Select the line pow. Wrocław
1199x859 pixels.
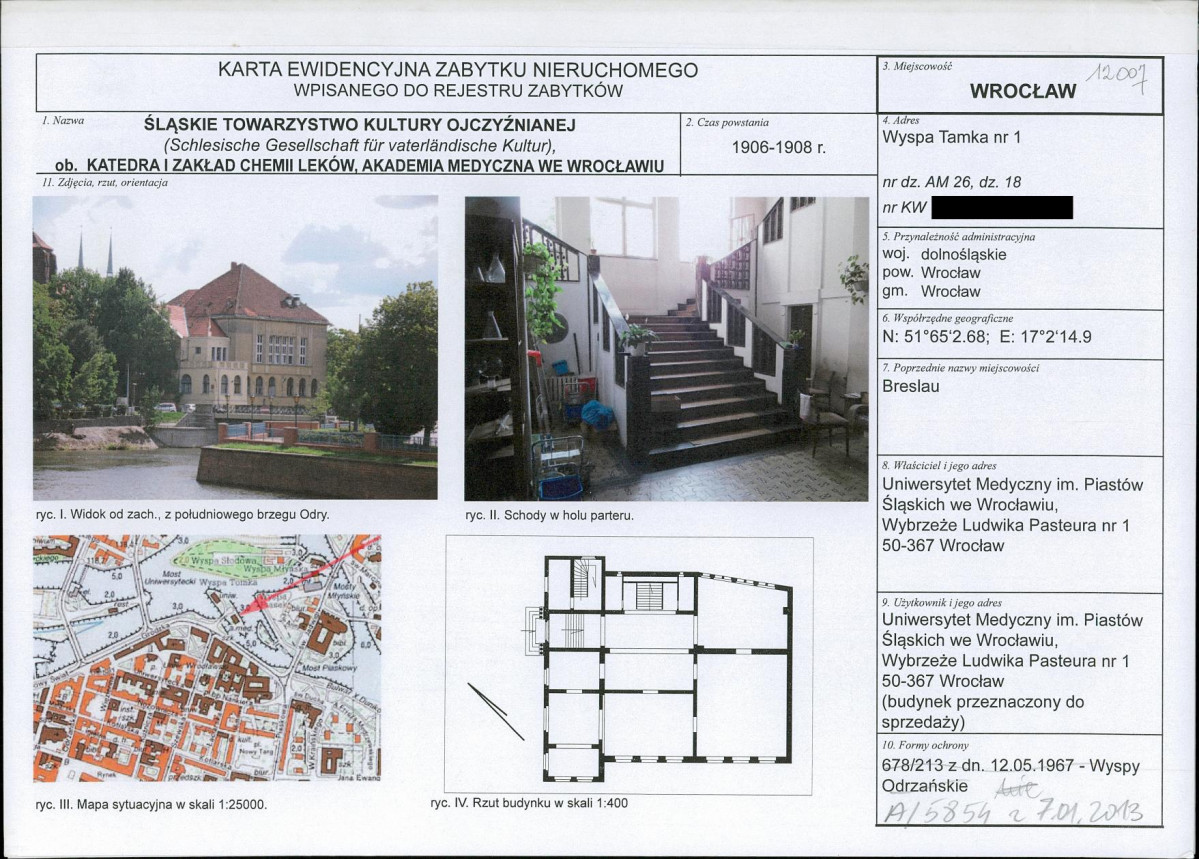pyautogui.click(x=931, y=272)
